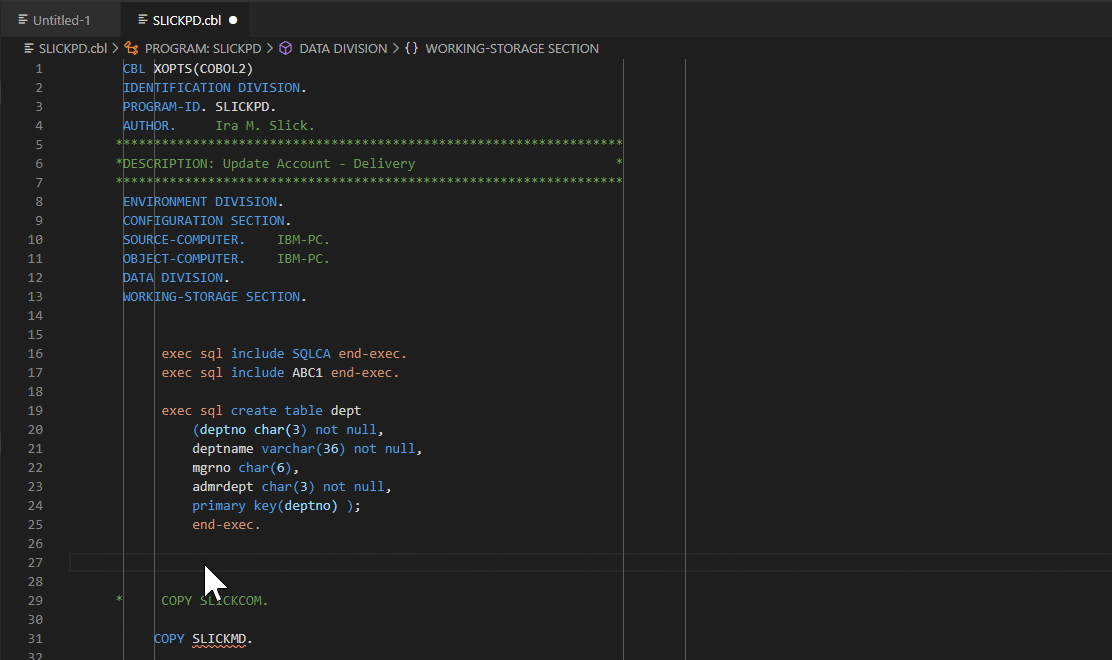
Task: Click 'OBJECT-COMPUTER.' keyword
Action: pyautogui.click(x=184, y=259)
